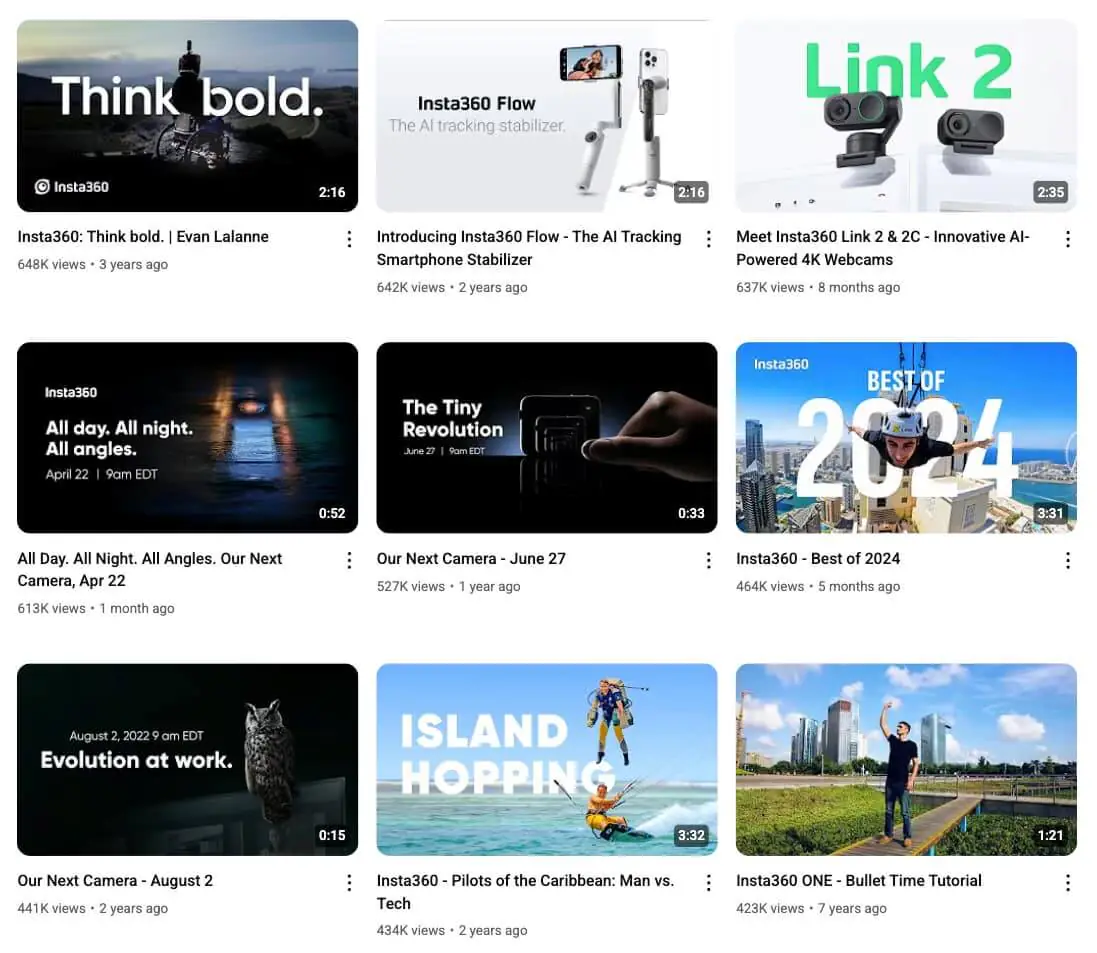
Task: Open options menu for Bullet Time Tutorial video
Action: 1068,883
